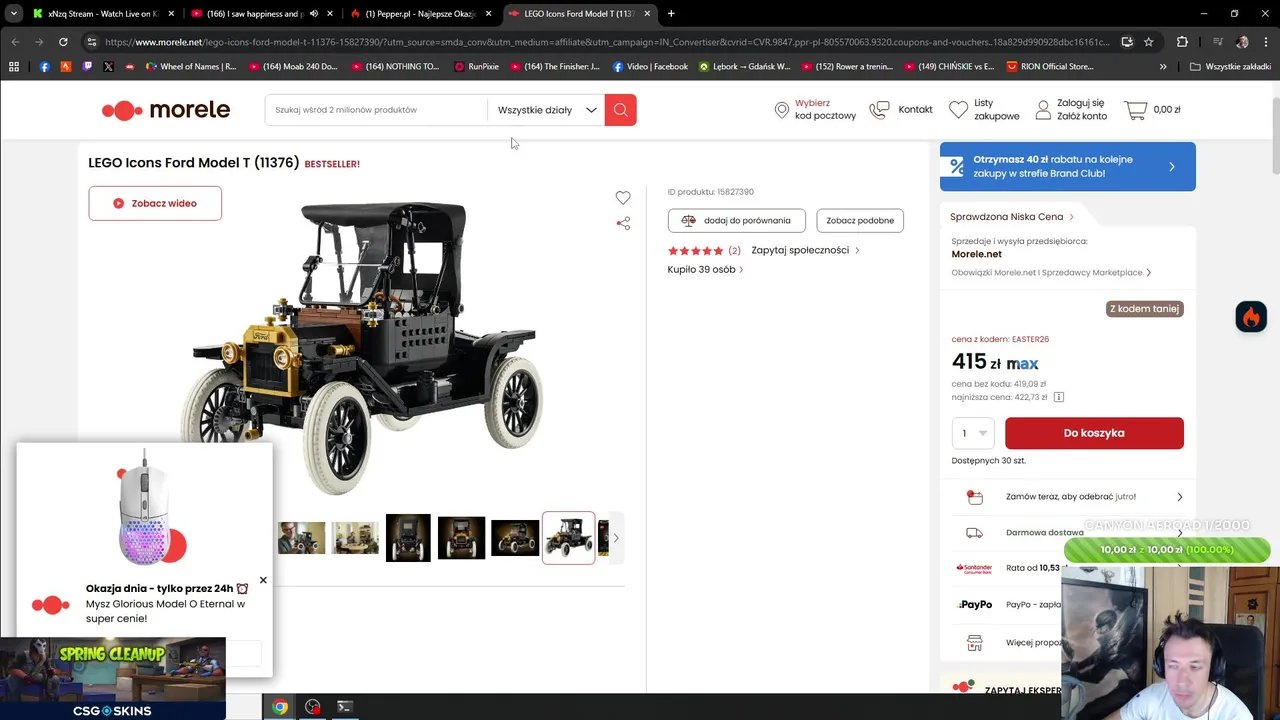Open the postal code location picker

click(x=816, y=110)
